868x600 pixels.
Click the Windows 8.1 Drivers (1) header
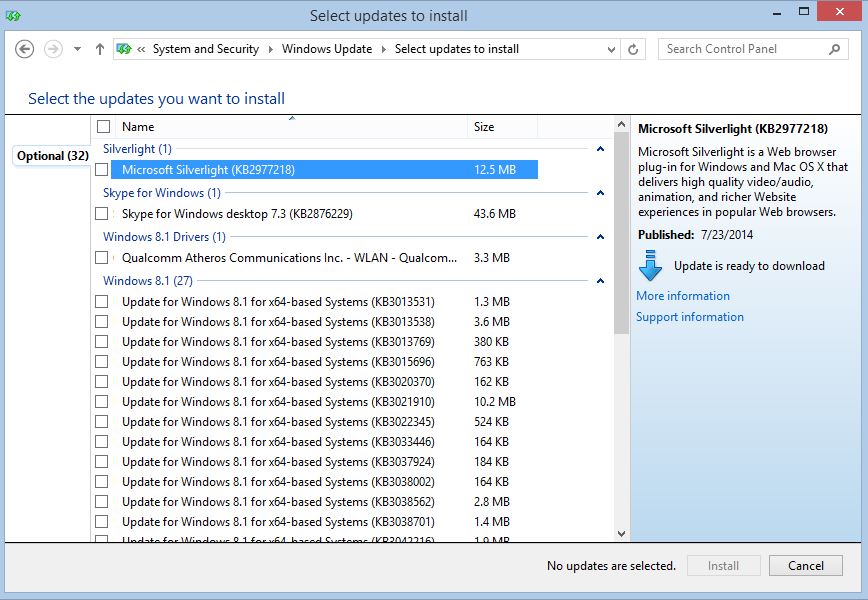pos(164,236)
